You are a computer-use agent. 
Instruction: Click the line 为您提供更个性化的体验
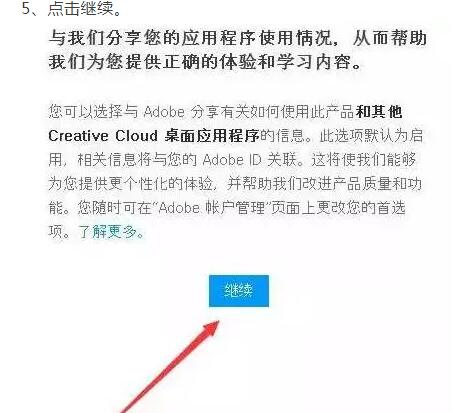[130, 184]
